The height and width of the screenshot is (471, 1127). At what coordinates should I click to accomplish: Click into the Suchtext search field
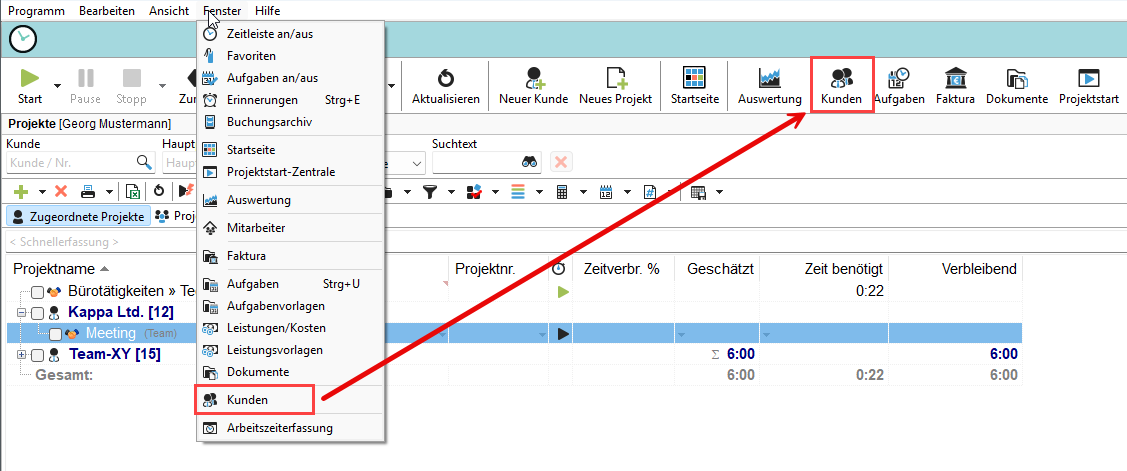pyautogui.click(x=473, y=162)
